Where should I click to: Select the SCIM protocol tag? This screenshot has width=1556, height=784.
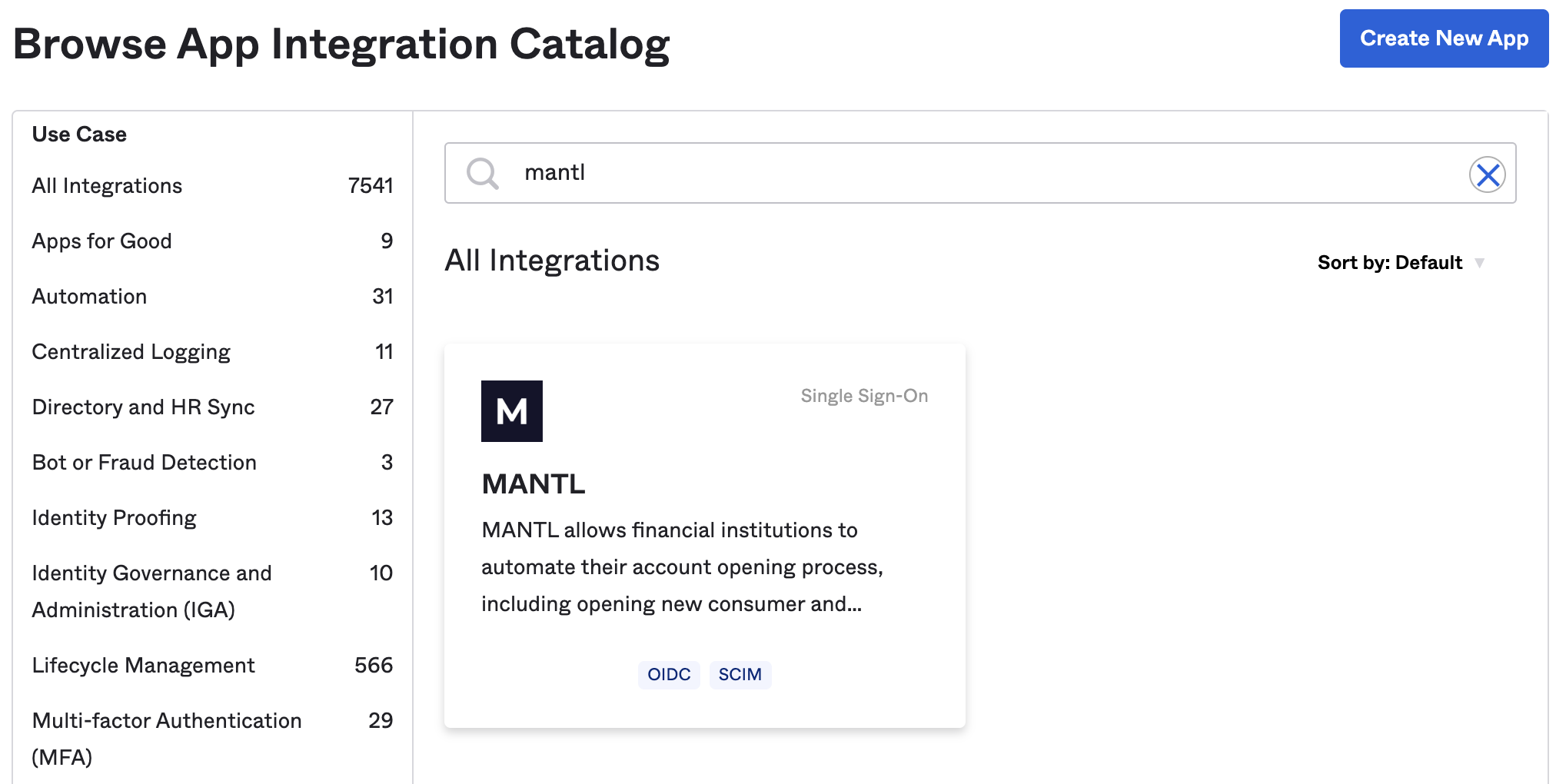pyautogui.click(x=740, y=674)
